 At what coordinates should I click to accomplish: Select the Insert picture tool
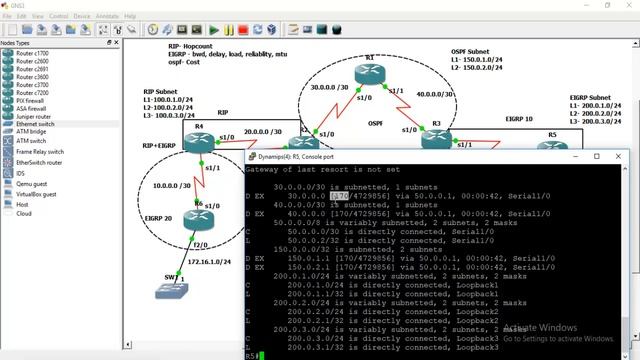(307, 30)
